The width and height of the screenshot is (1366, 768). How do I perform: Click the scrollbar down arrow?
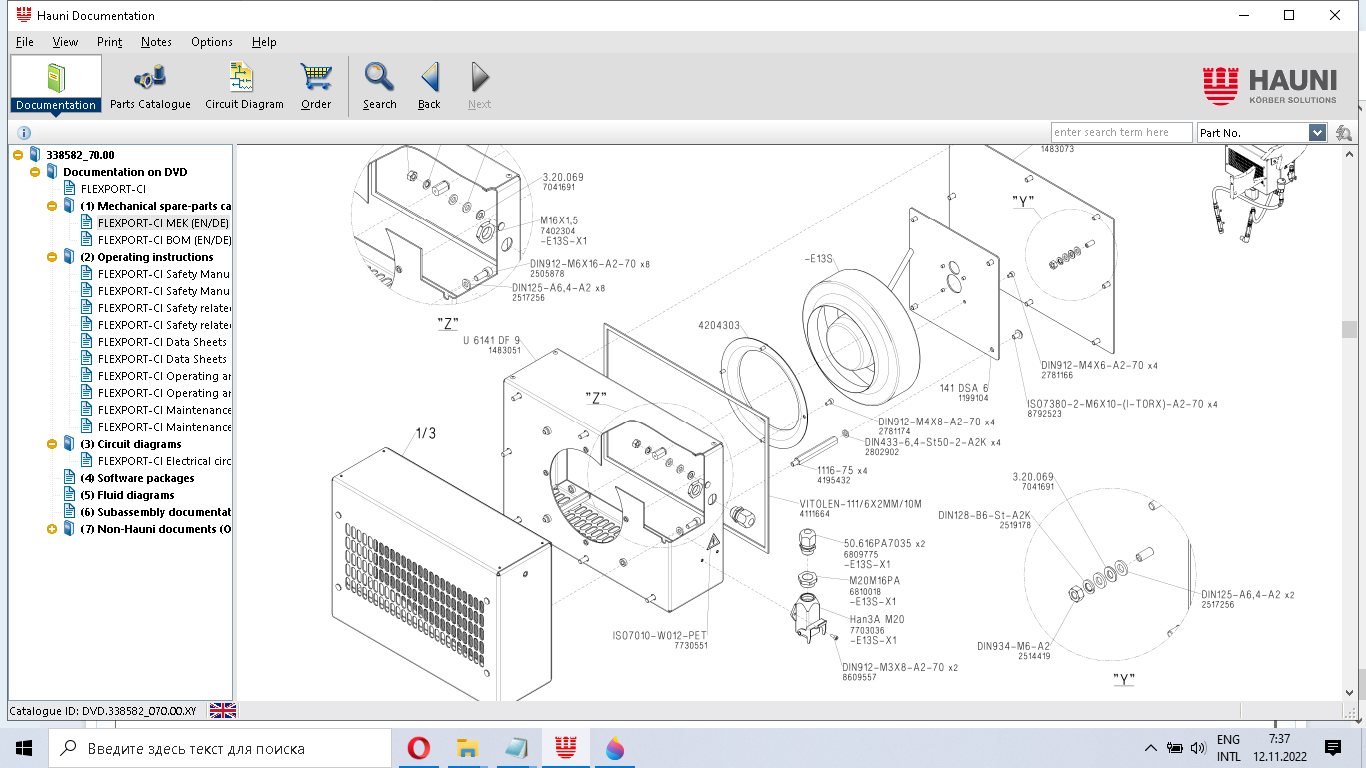[x=1350, y=692]
